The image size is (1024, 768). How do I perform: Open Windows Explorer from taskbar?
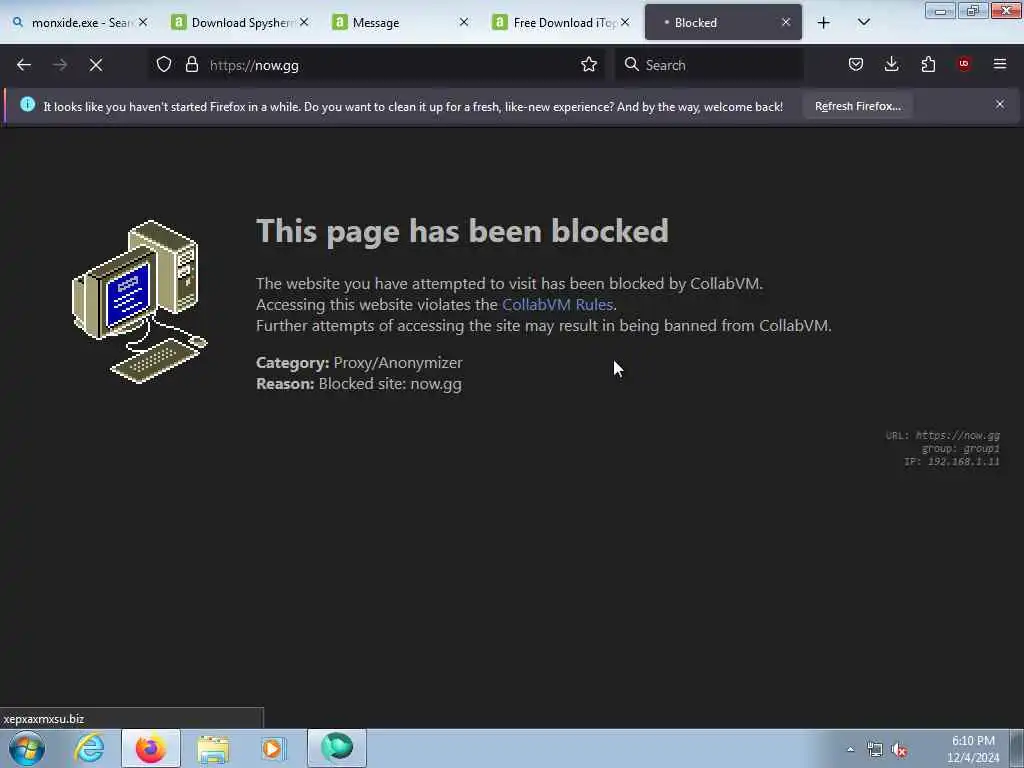click(x=213, y=749)
